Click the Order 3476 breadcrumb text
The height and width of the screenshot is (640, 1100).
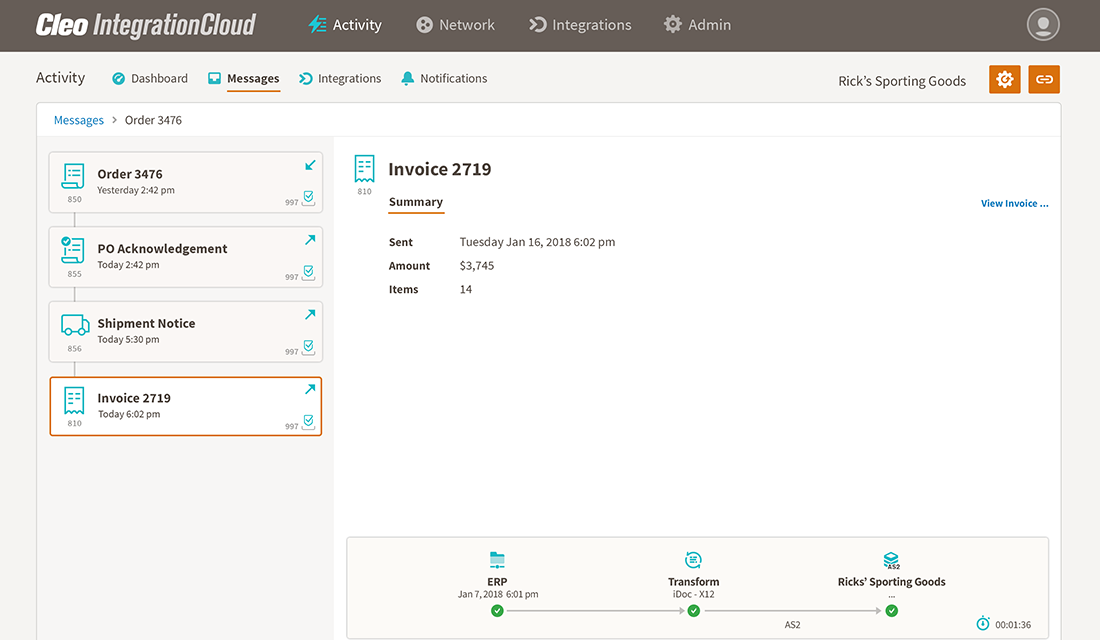153,120
